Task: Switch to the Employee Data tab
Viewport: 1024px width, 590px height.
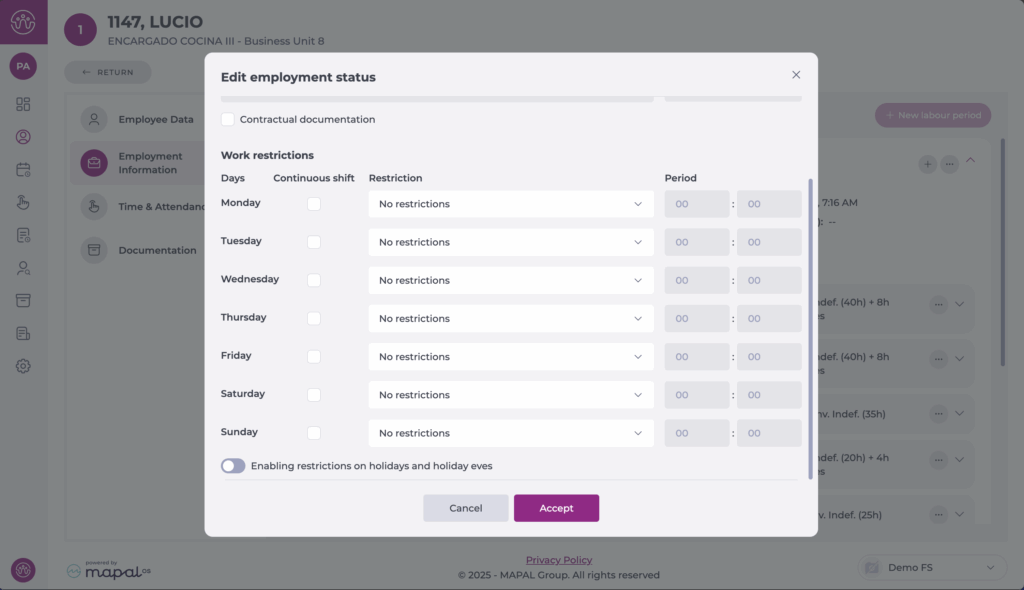Action: [x=155, y=119]
